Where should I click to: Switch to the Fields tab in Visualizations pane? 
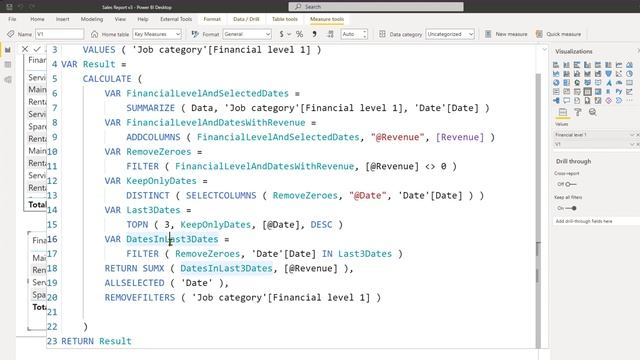(563, 112)
